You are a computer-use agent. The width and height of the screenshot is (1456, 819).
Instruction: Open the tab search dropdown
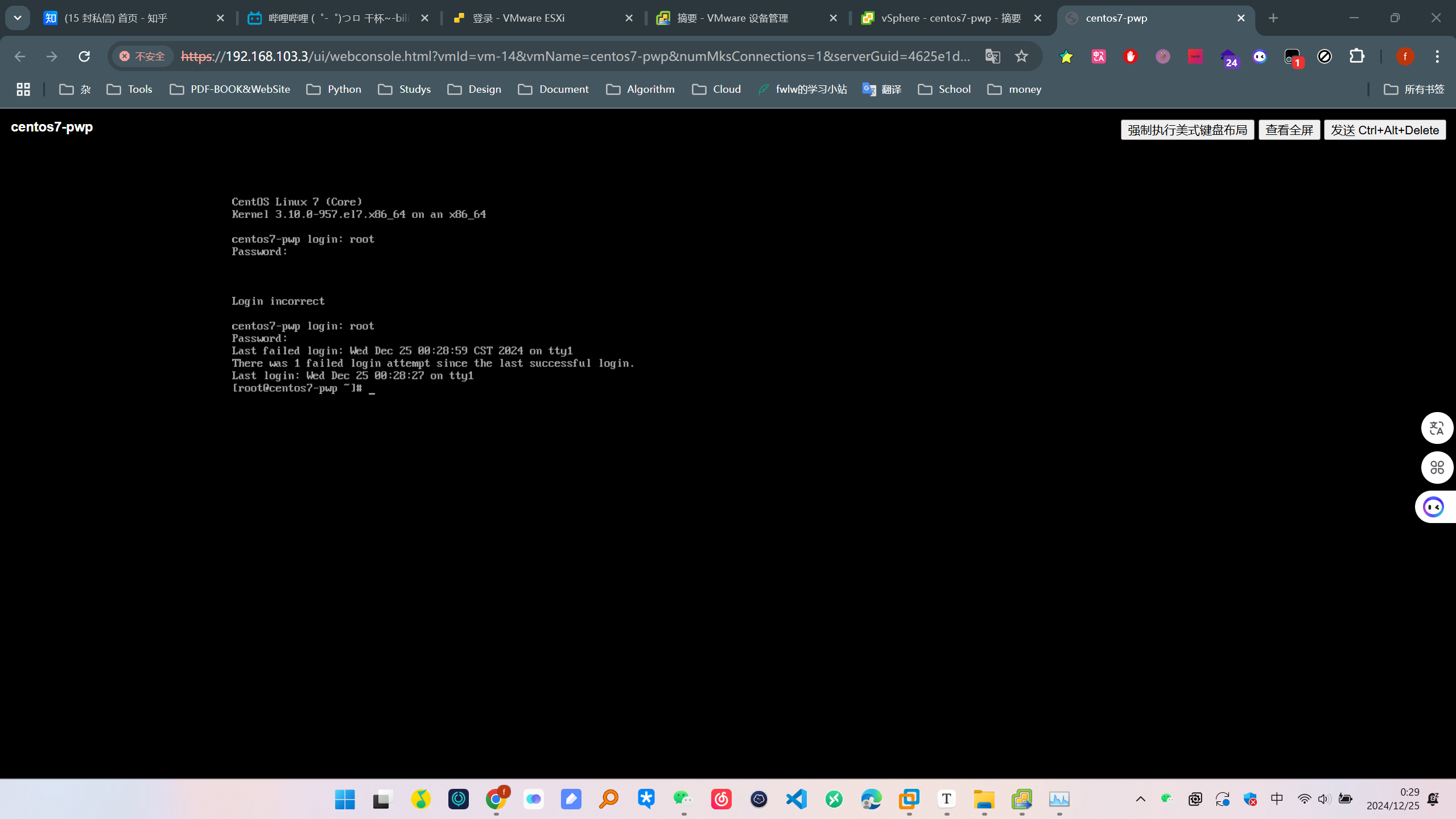pos(18,18)
